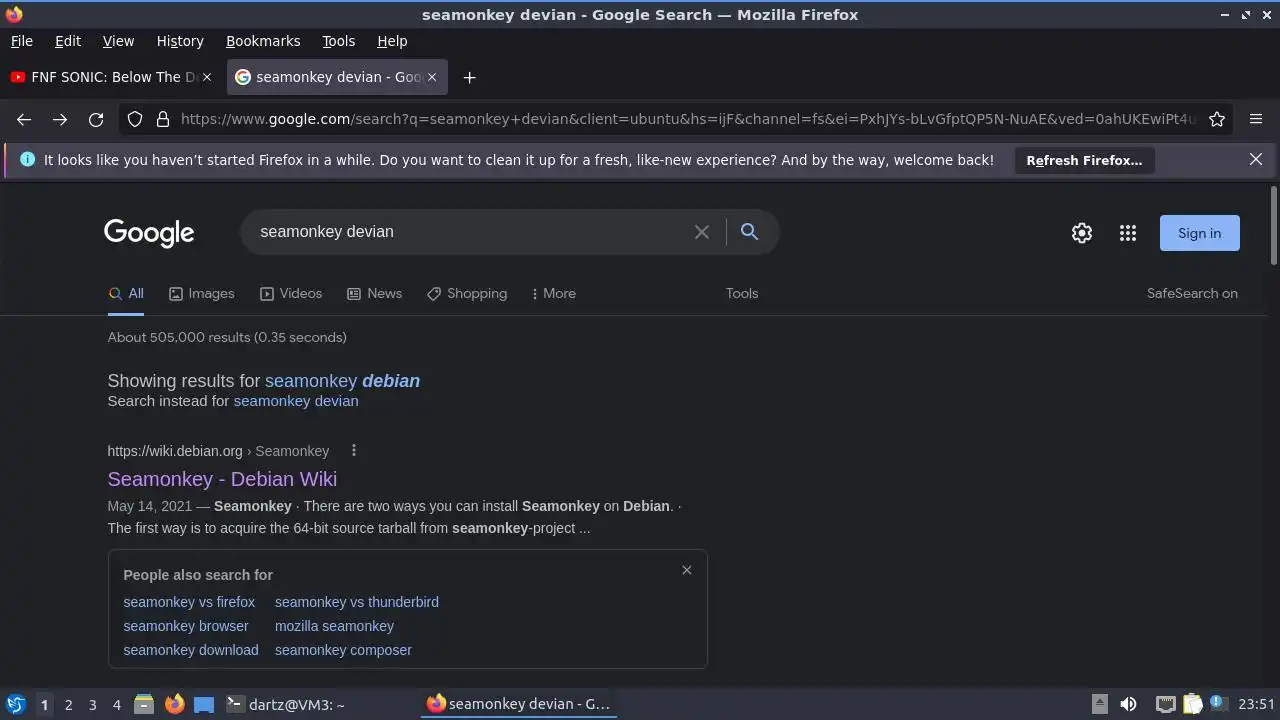Go back using the back arrow
1280x720 pixels.
[x=24, y=119]
